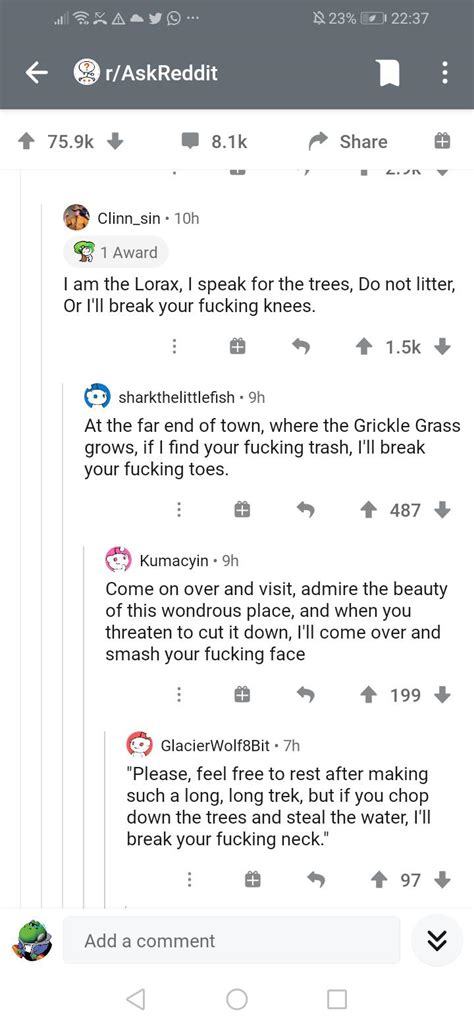Upvote Clinn_sin's comment with 1.5k points
The height and width of the screenshot is (1027, 474).
[361, 347]
